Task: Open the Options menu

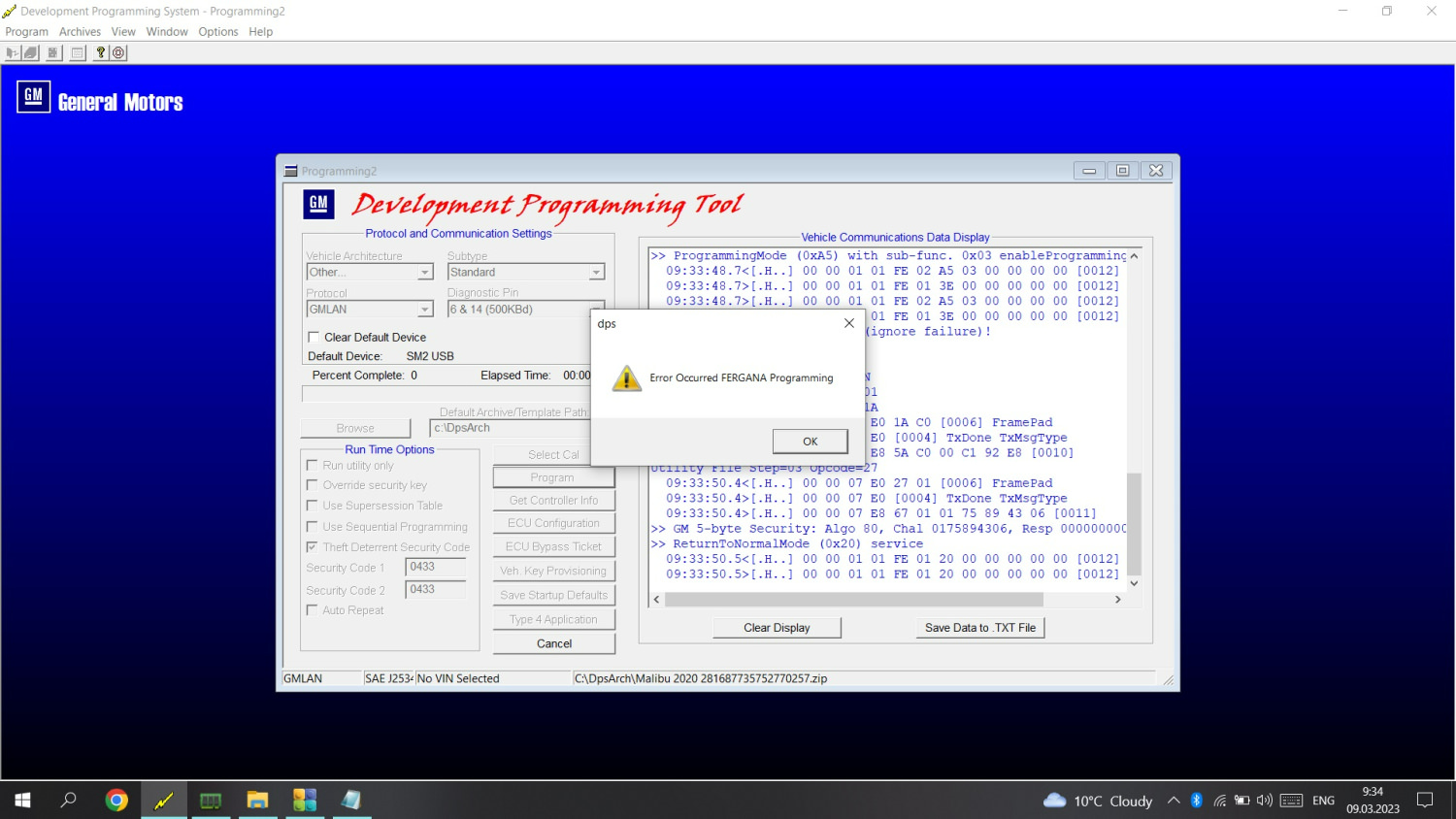Action: point(218,32)
